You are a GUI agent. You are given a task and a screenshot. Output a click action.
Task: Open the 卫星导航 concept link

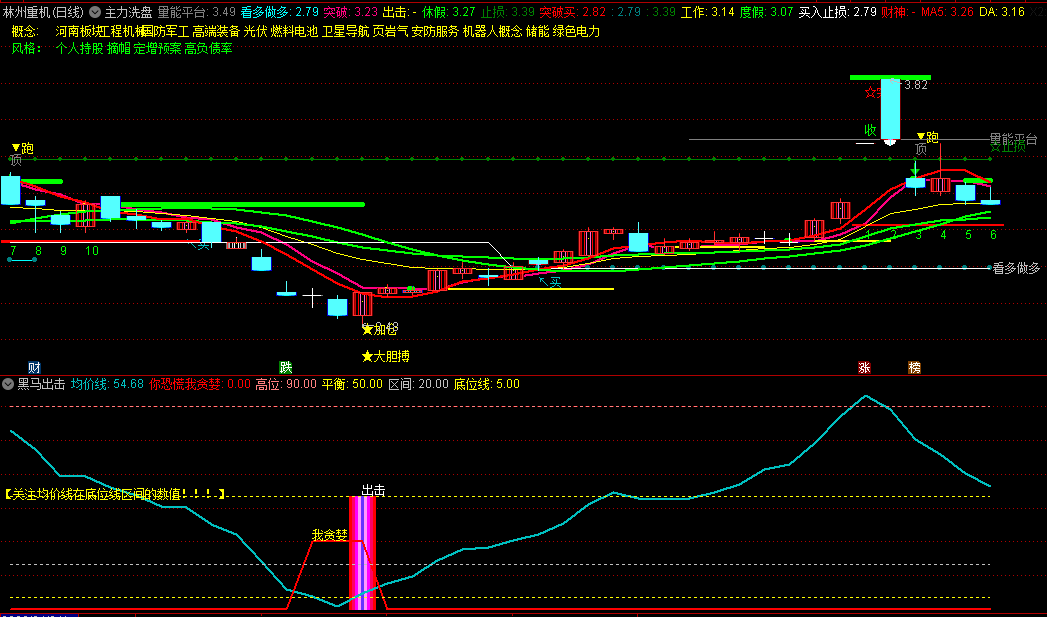(345, 31)
